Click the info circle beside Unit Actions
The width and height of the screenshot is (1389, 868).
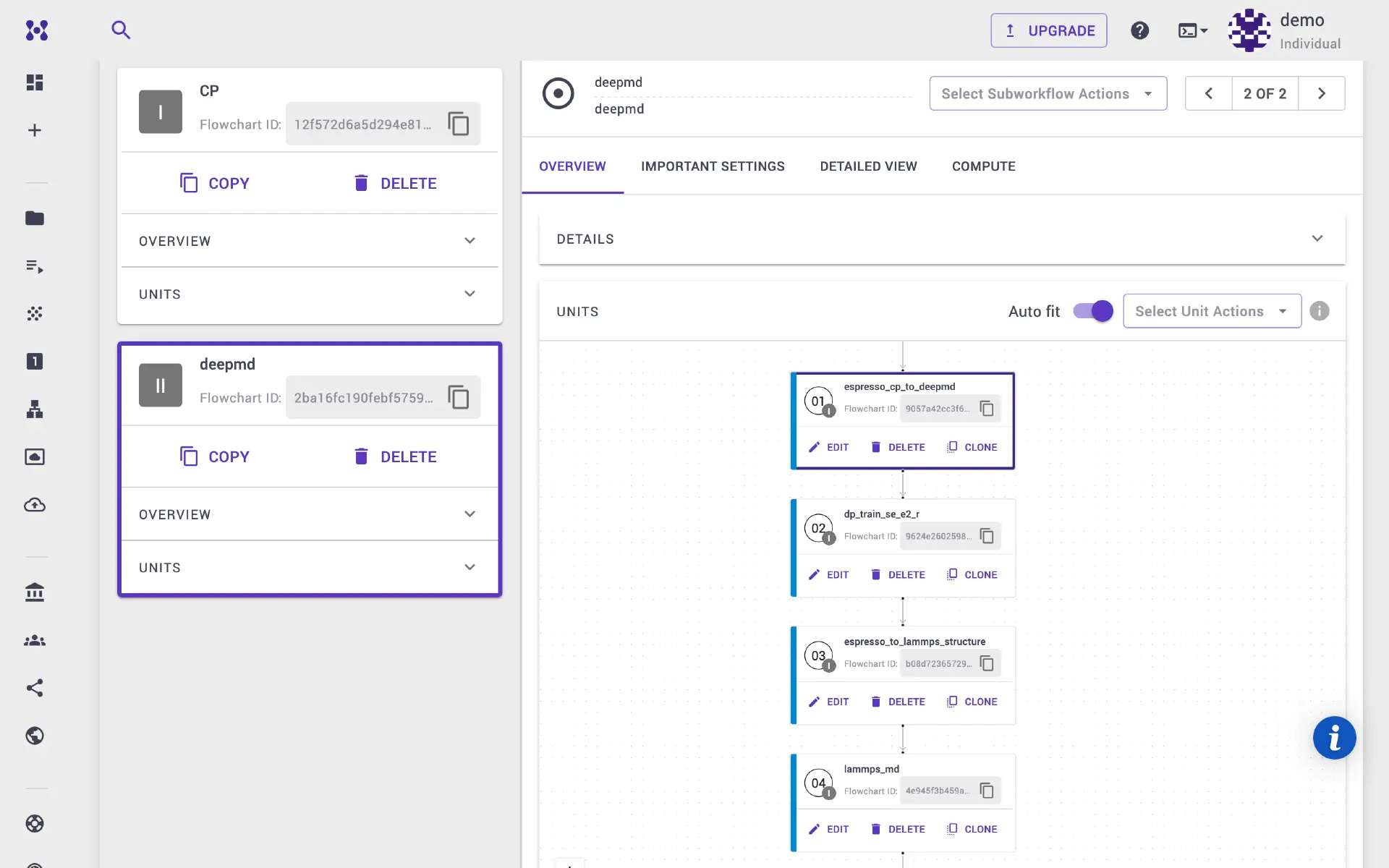coord(1320,311)
